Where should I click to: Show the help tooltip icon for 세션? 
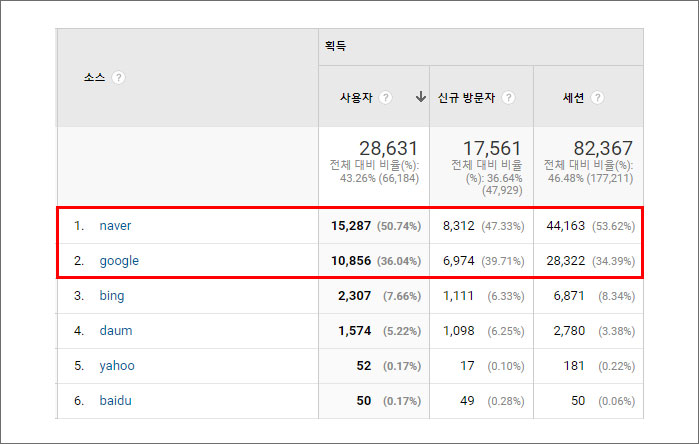597,98
